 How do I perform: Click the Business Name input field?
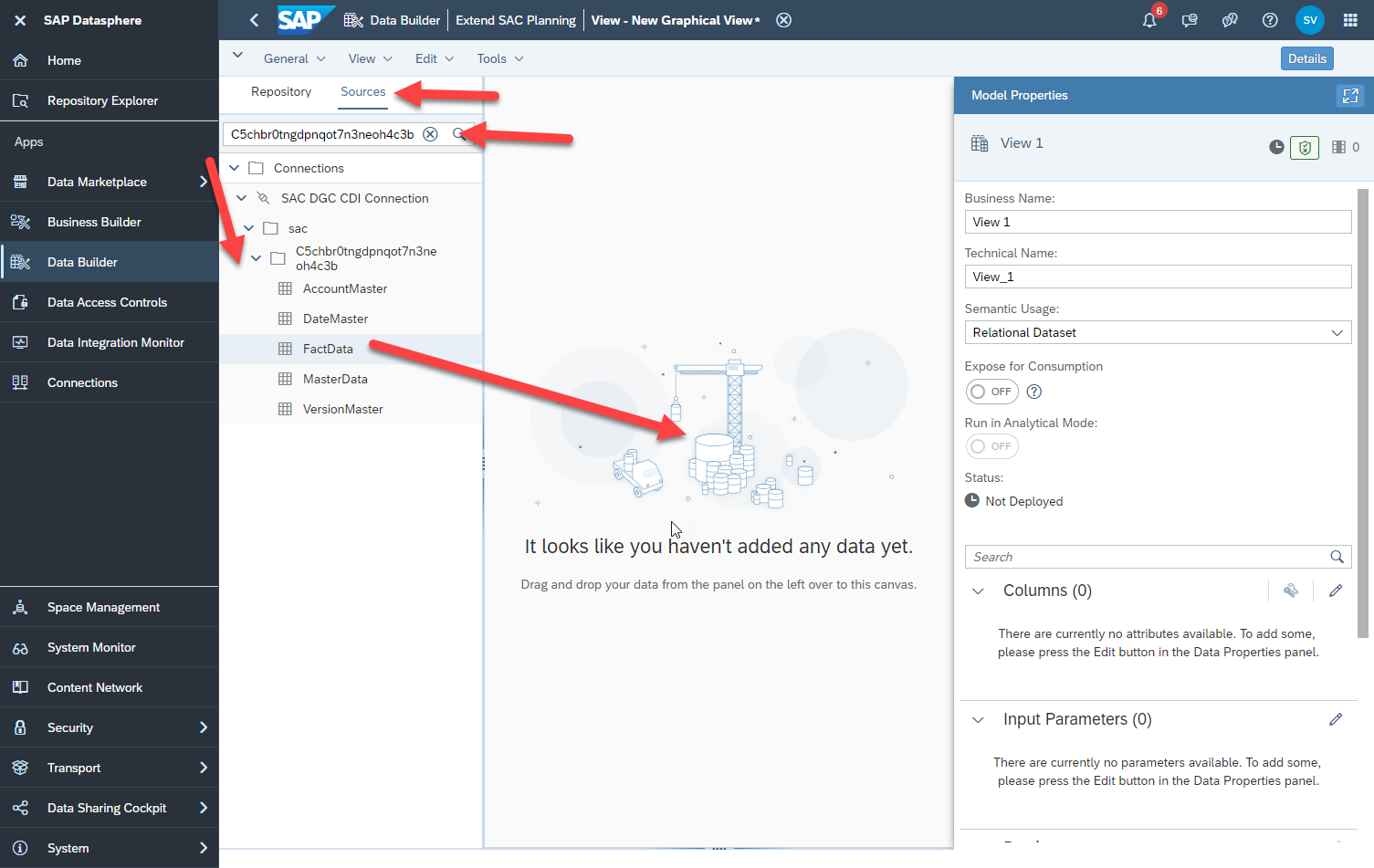pyautogui.click(x=1158, y=221)
